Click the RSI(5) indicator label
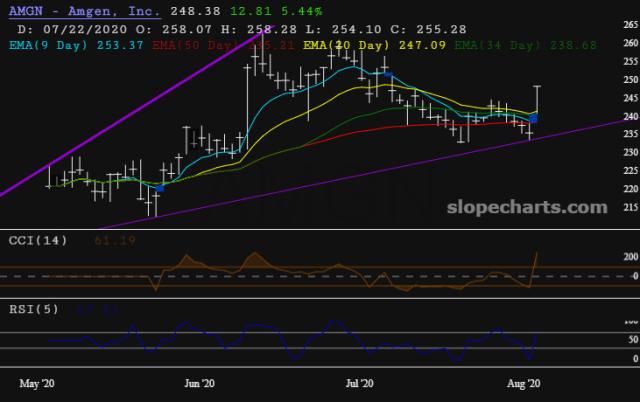The width and height of the screenshot is (640, 402). (x=30, y=310)
